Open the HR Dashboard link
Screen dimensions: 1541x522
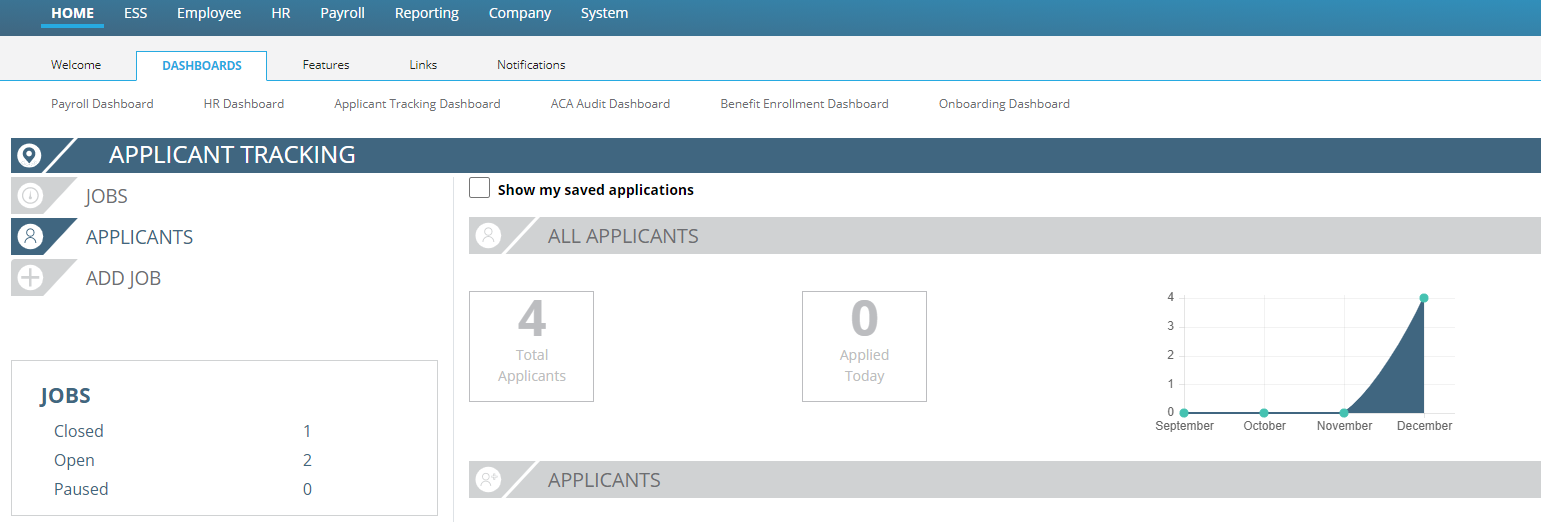click(x=244, y=104)
